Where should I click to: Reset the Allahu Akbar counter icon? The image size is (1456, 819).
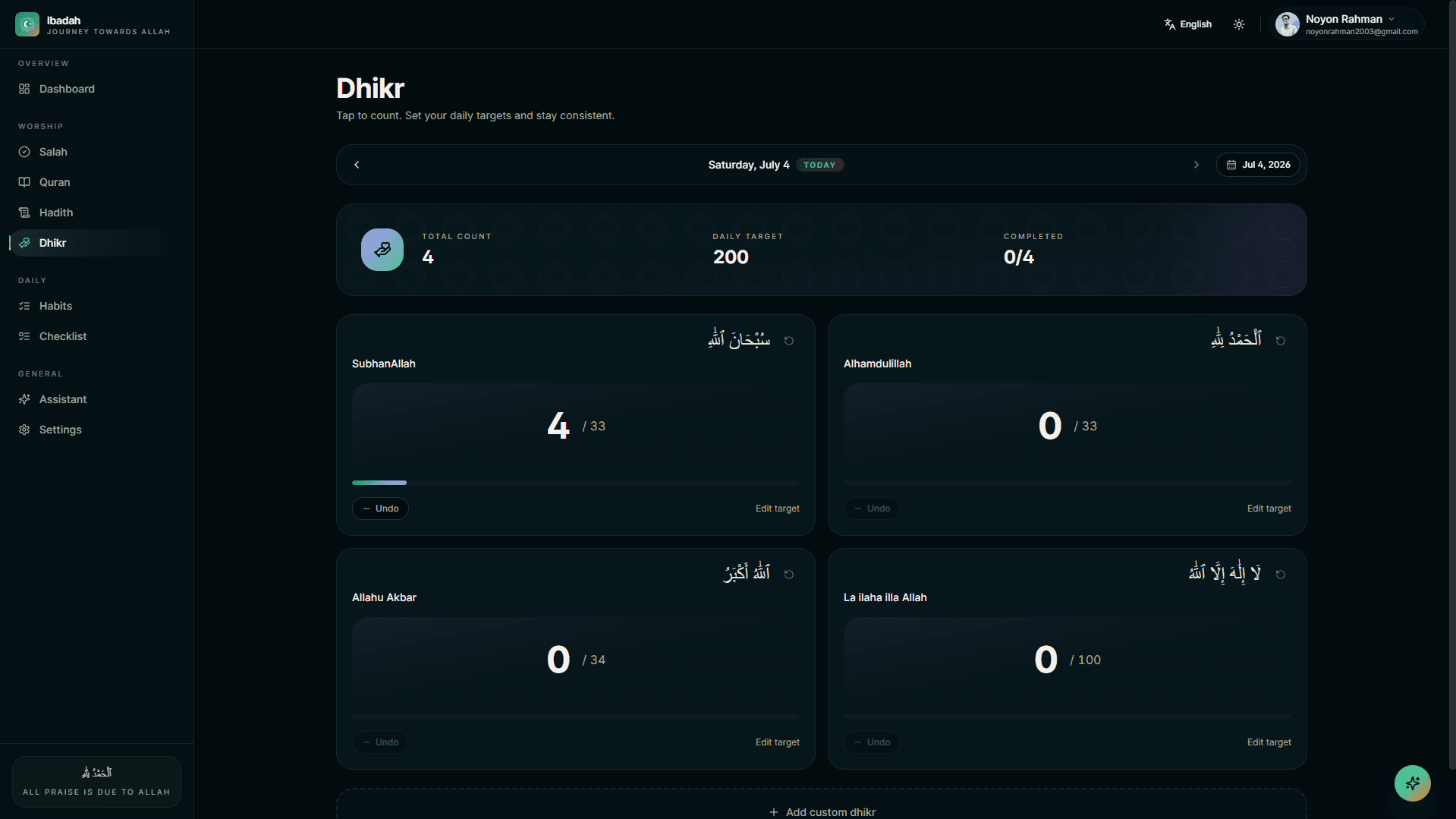point(789,575)
